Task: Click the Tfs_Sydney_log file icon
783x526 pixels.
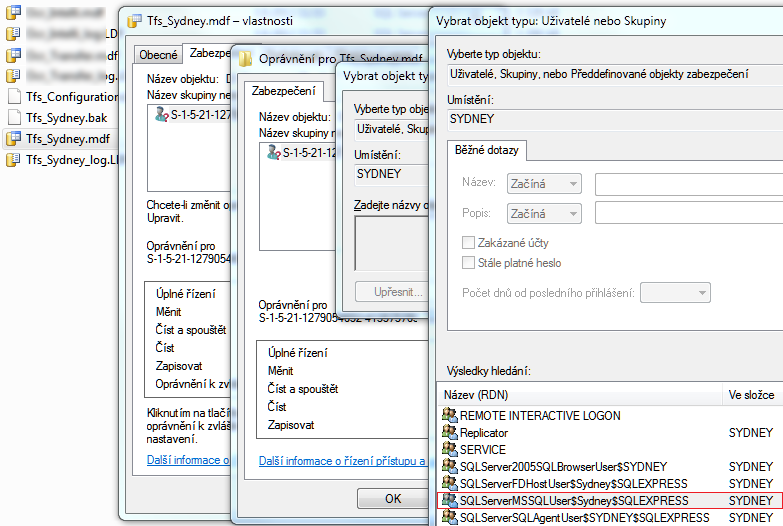Action: click(x=13, y=160)
